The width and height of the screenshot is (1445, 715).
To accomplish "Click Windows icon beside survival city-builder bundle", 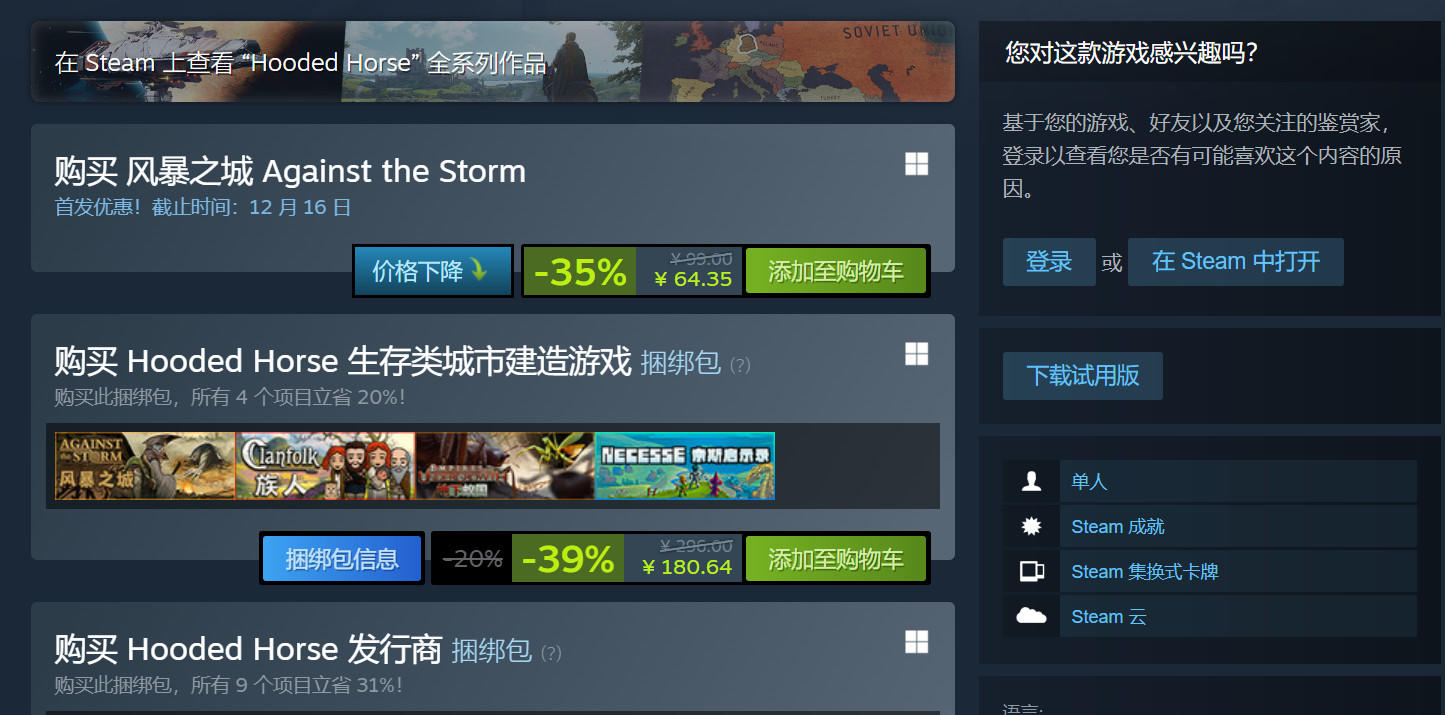I will pyautogui.click(x=917, y=354).
